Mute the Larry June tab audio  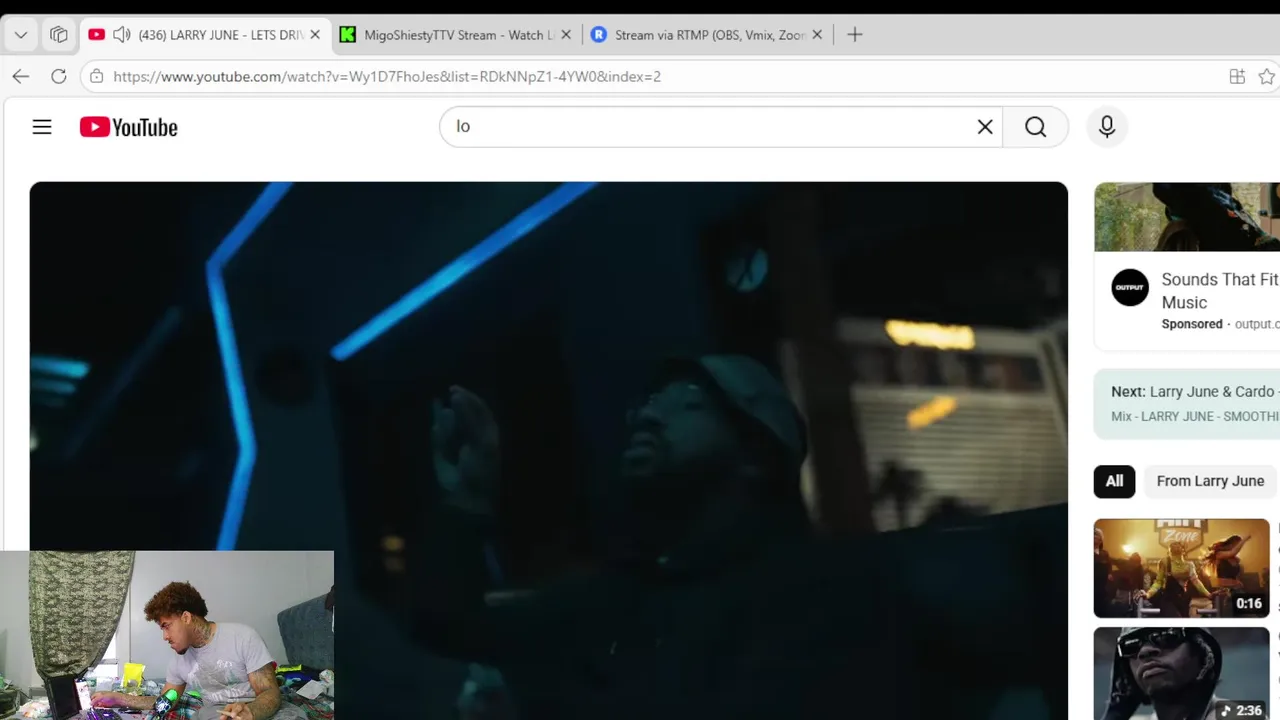pos(122,35)
